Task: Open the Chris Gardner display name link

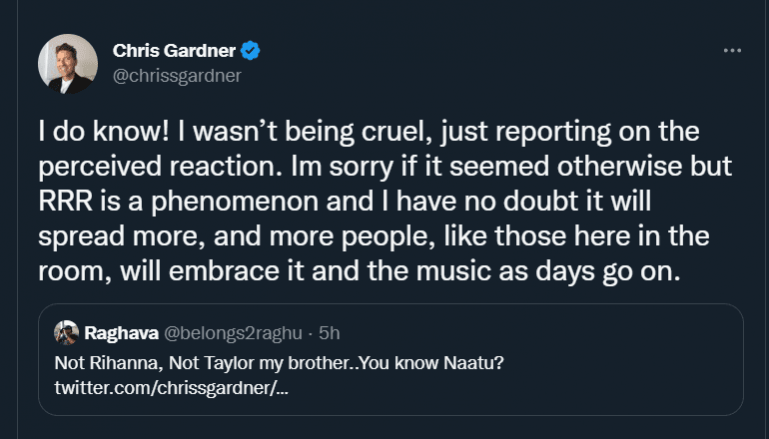Action: (x=175, y=51)
